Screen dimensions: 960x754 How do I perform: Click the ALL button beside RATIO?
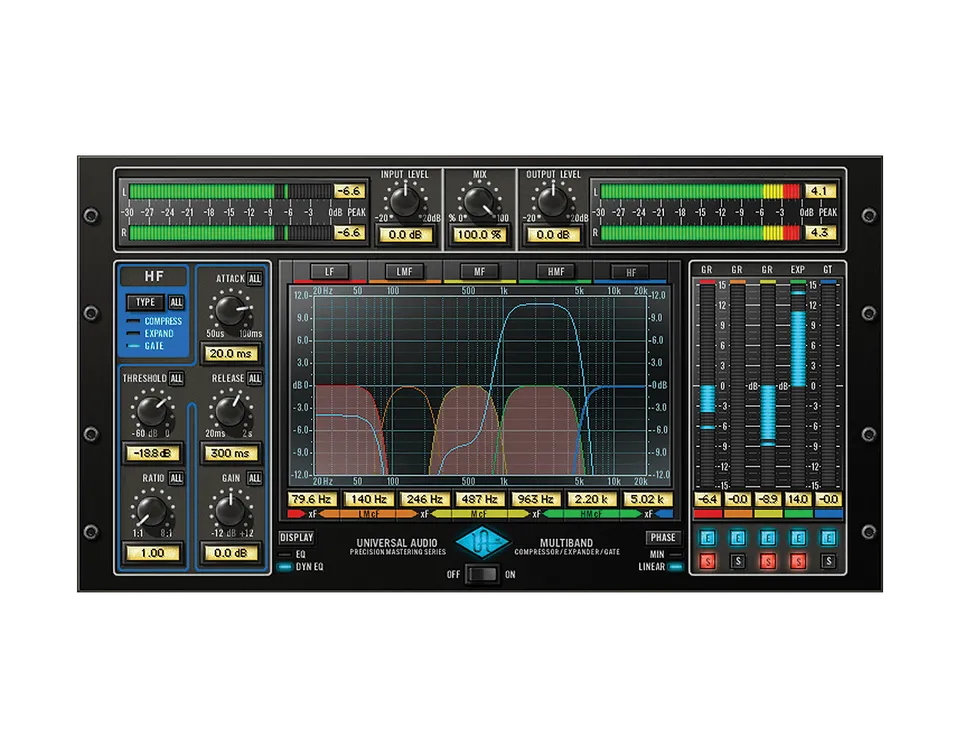176,479
